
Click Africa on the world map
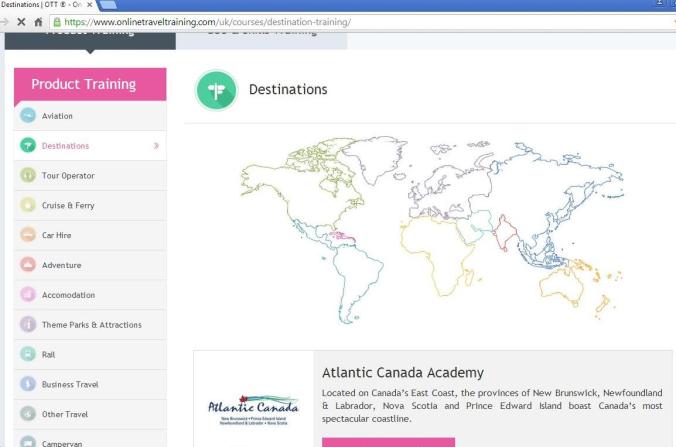pyautogui.click(x=435, y=254)
